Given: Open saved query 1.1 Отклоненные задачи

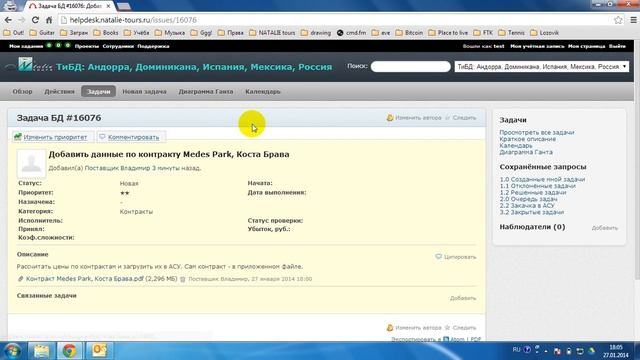Looking at the screenshot, I should coord(538,186).
